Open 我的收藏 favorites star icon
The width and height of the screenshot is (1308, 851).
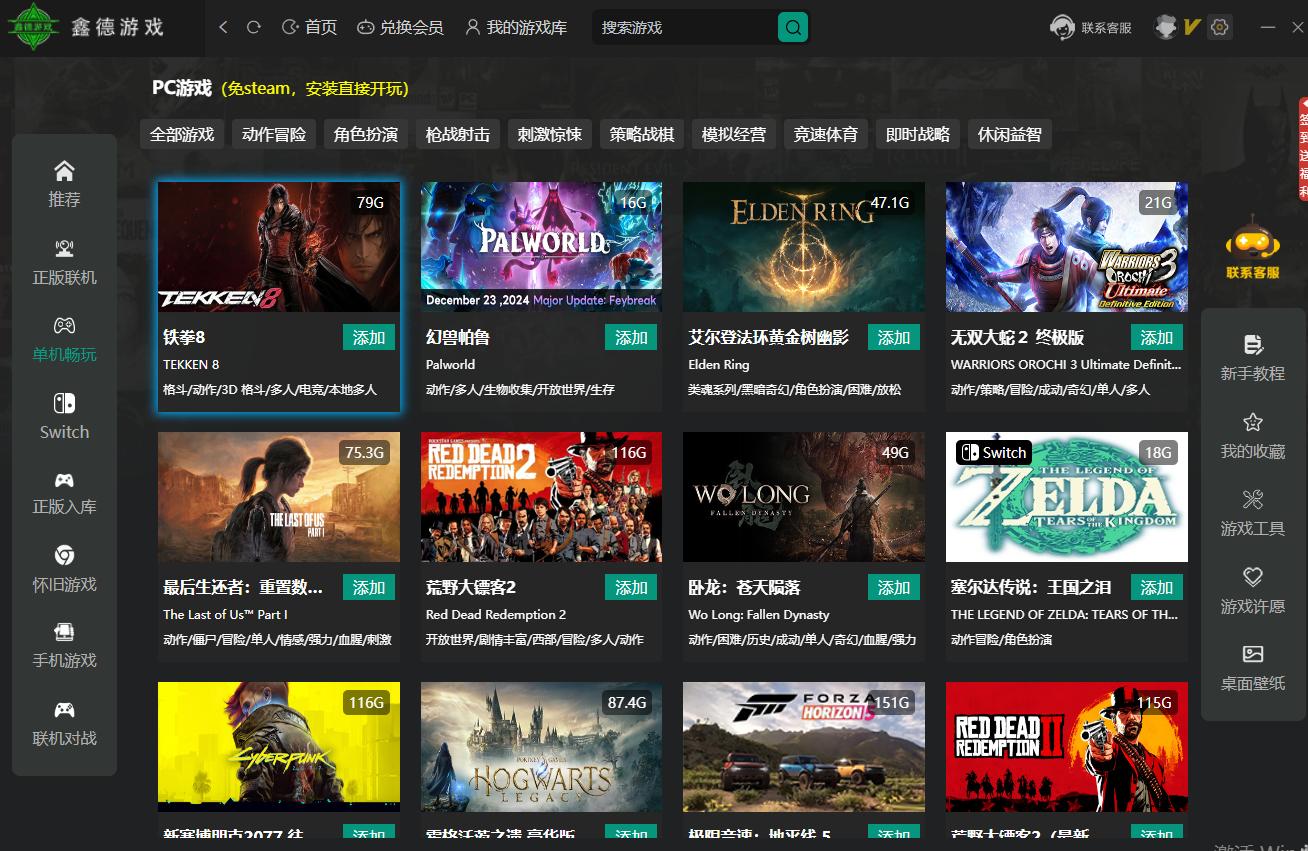pos(1252,436)
